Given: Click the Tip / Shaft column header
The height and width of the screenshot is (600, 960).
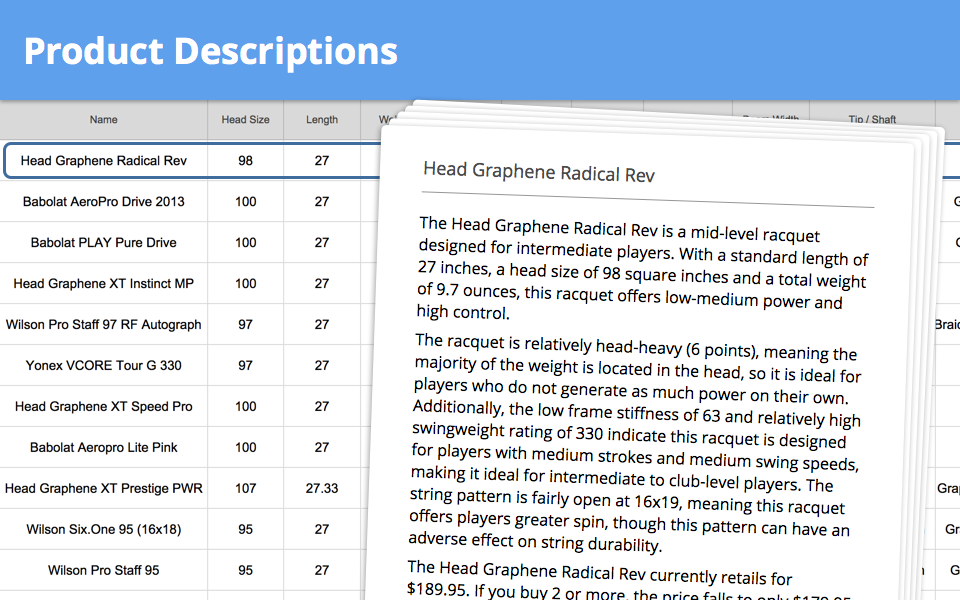Looking at the screenshot, I should [x=872, y=119].
